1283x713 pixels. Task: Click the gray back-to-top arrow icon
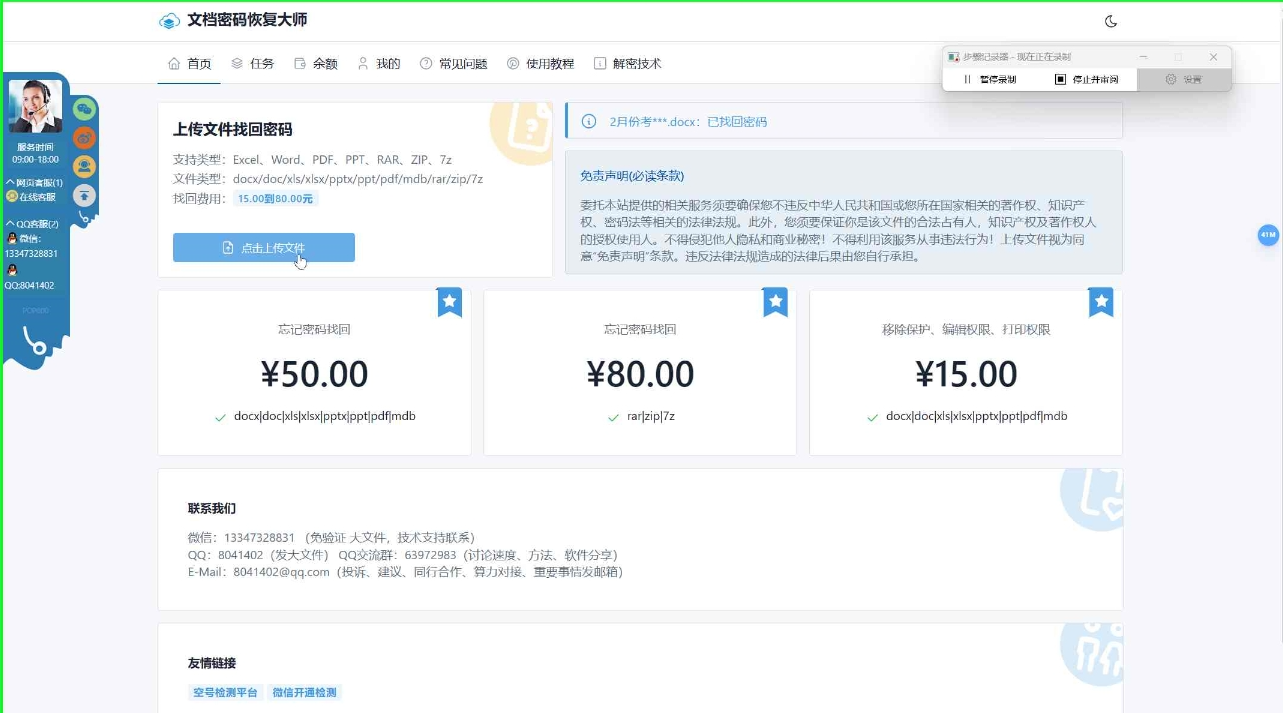point(85,196)
